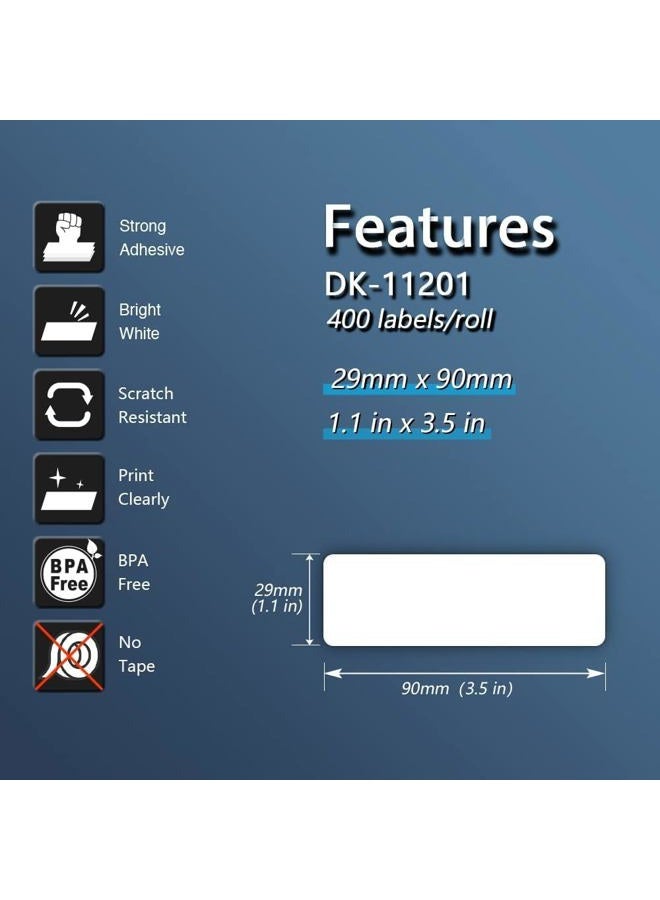
Task: Click the Strong Adhesive text label
Action: pos(152,238)
